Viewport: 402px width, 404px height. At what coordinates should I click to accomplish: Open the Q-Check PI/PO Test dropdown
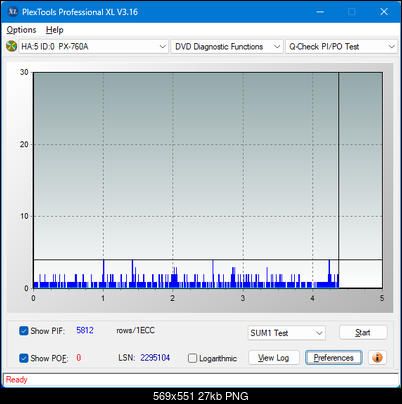click(341, 46)
